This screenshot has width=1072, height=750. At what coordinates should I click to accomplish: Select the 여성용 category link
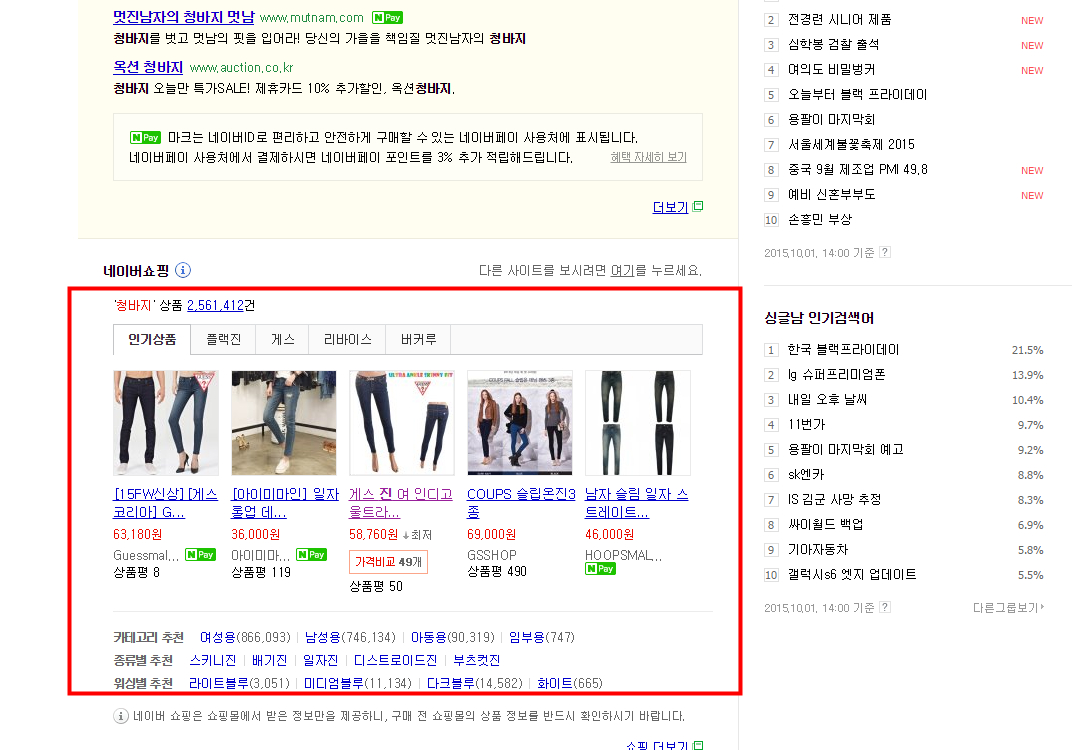(x=217, y=637)
